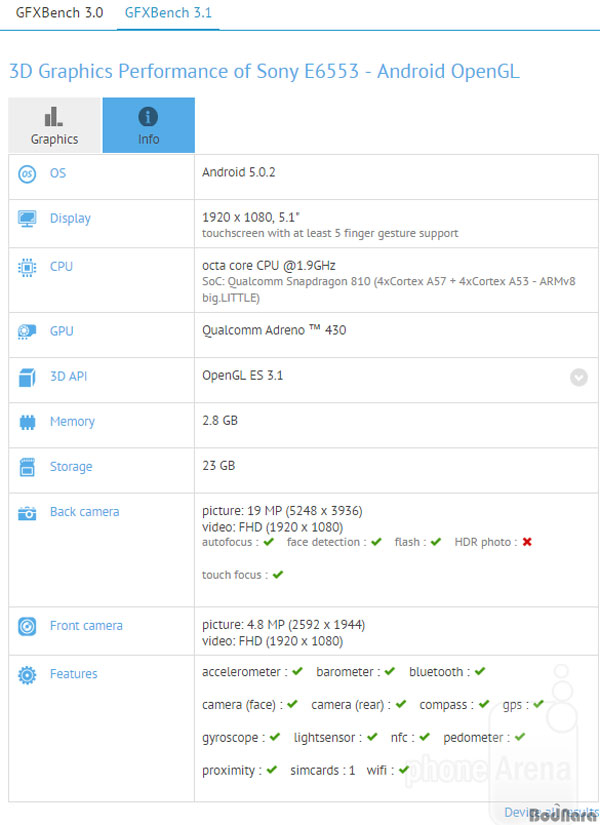600x825 pixels.
Task: Click the octa core CPU @1.9GHz text
Action: 268,266
